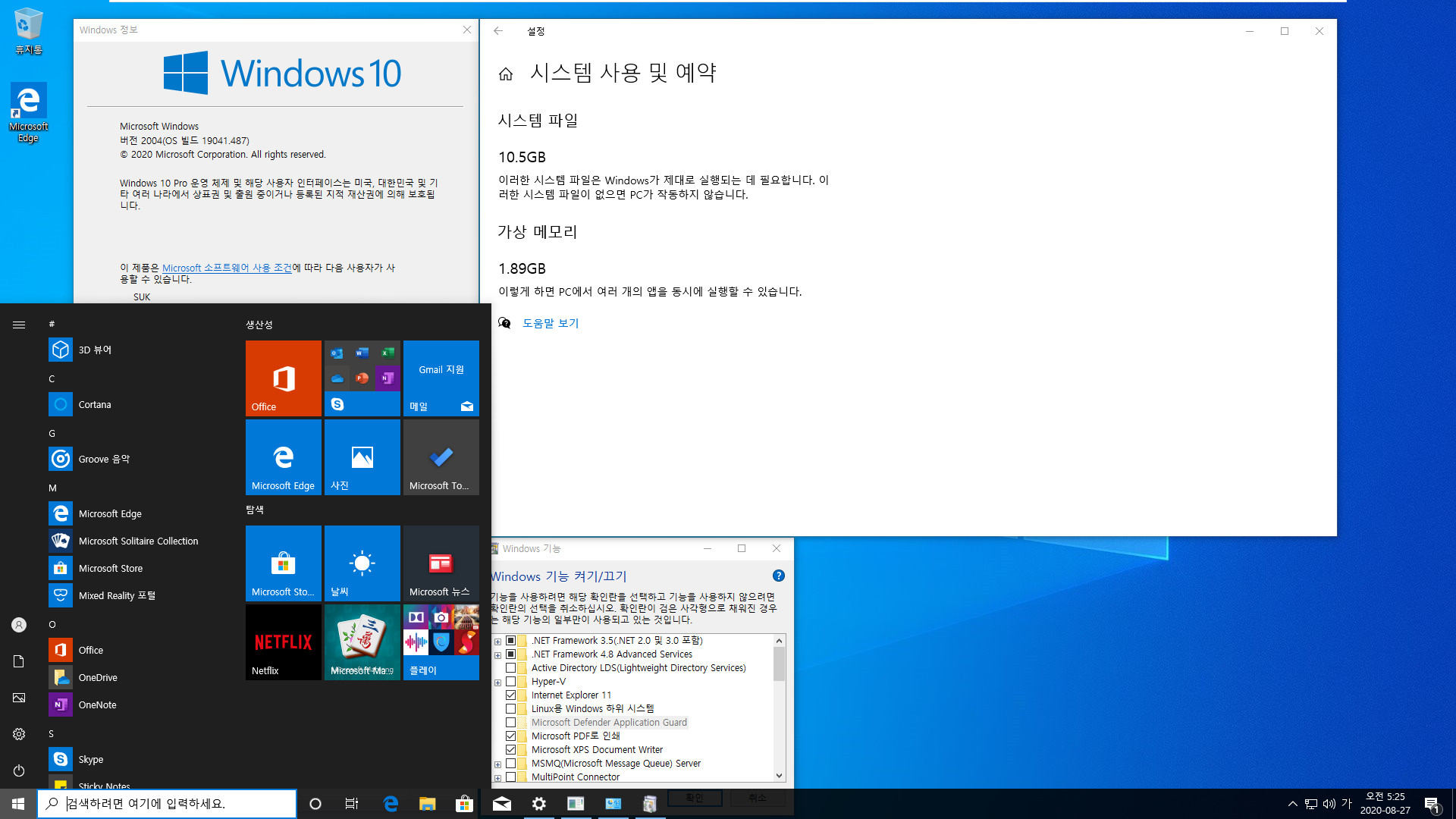Enable Active Directory LDS checkbox
Image resolution: width=1456 pixels, height=819 pixels.
pos(510,668)
